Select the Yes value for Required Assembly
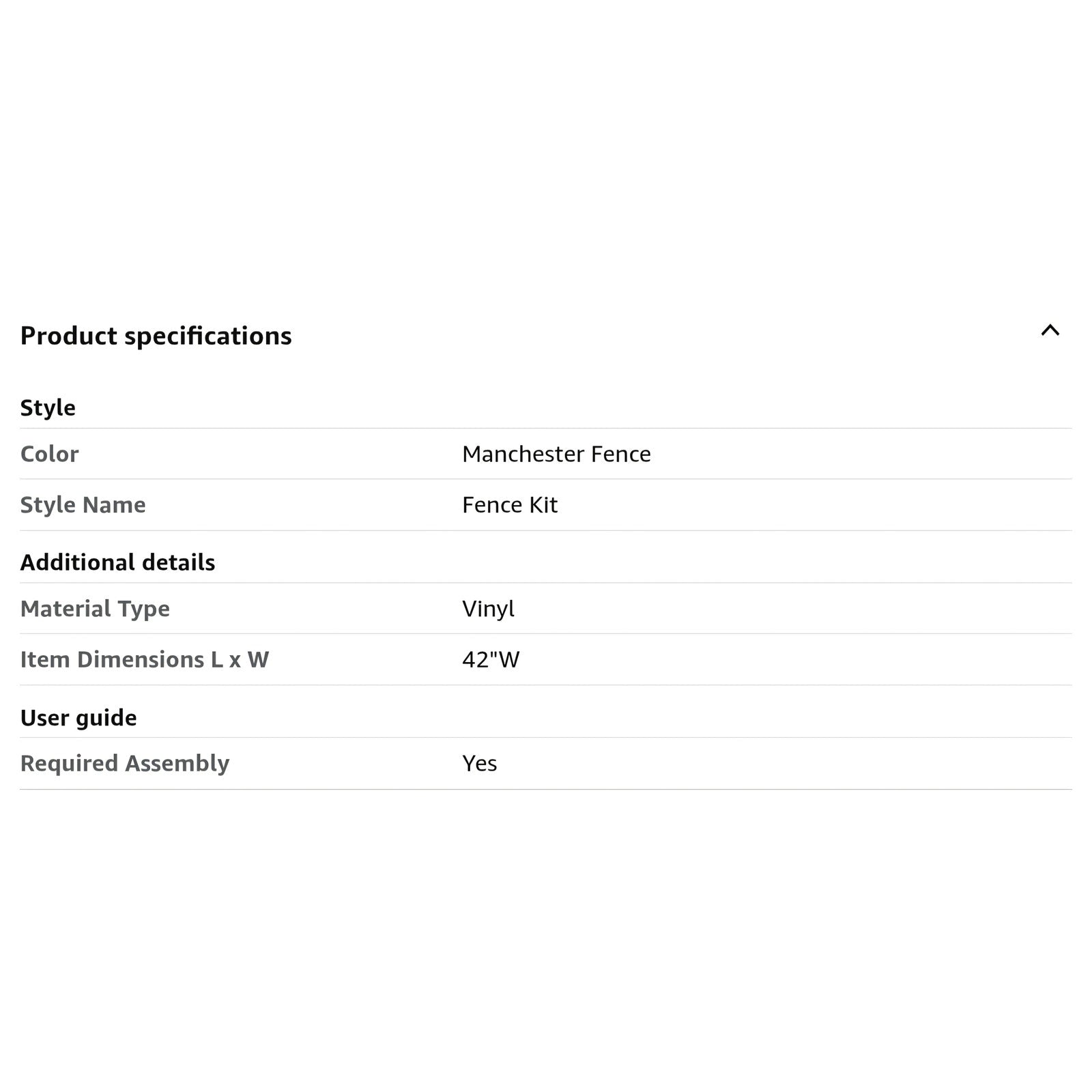1092x1092 pixels. [x=479, y=763]
